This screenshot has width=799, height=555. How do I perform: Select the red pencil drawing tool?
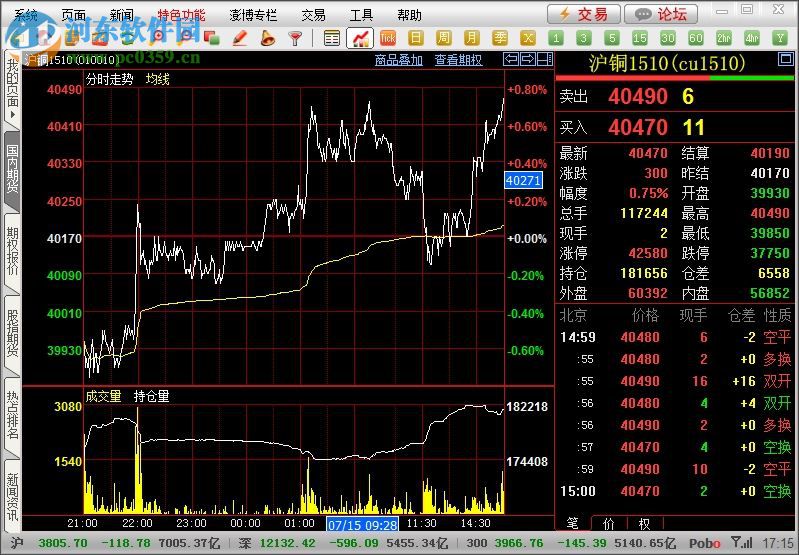point(239,38)
